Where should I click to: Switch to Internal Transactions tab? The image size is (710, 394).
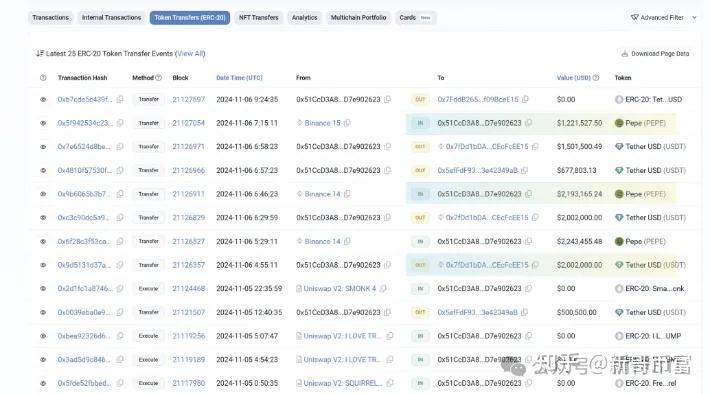click(x=111, y=18)
